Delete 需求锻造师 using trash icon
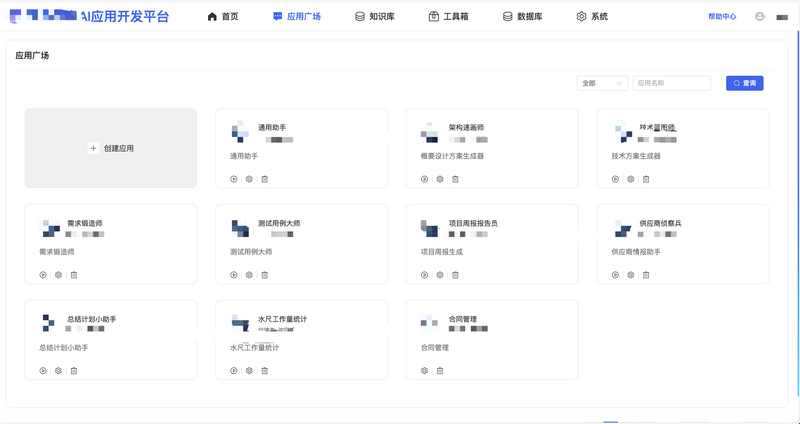 74,275
